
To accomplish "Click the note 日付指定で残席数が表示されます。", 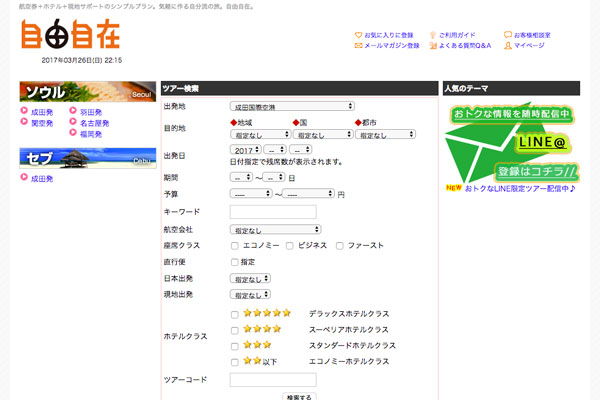I will 286,162.
